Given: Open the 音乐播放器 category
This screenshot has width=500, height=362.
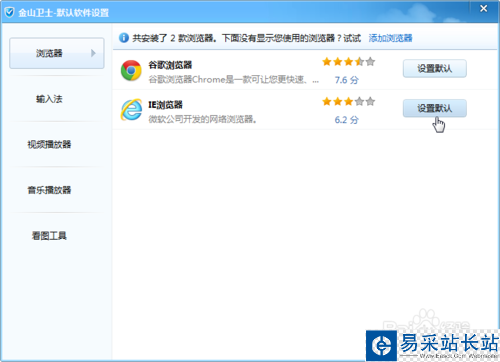Looking at the screenshot, I should tap(49, 190).
